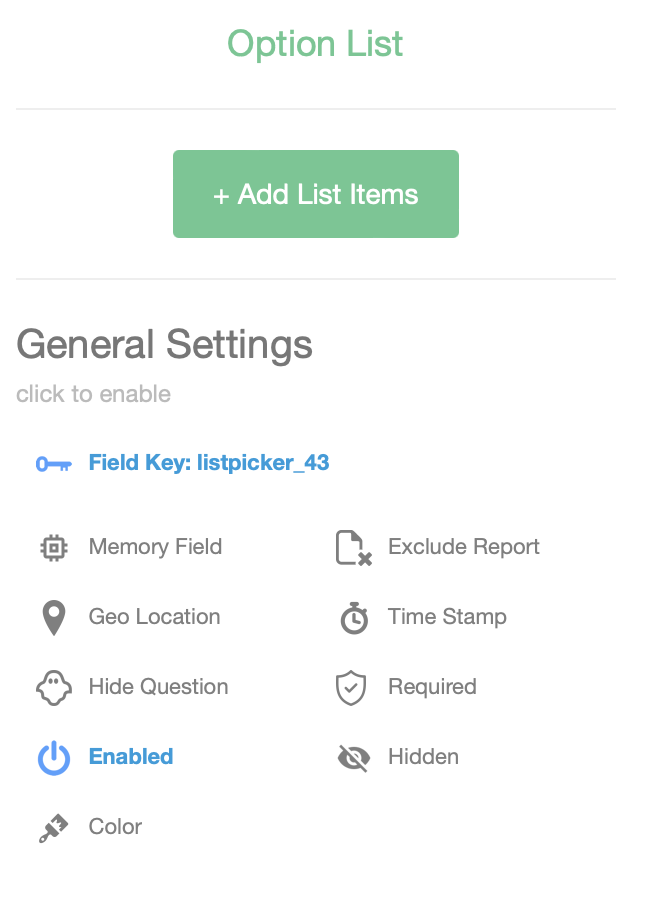Click the key icon beside Field Key
Screen dimensions: 648x906
pyautogui.click(x=53, y=464)
